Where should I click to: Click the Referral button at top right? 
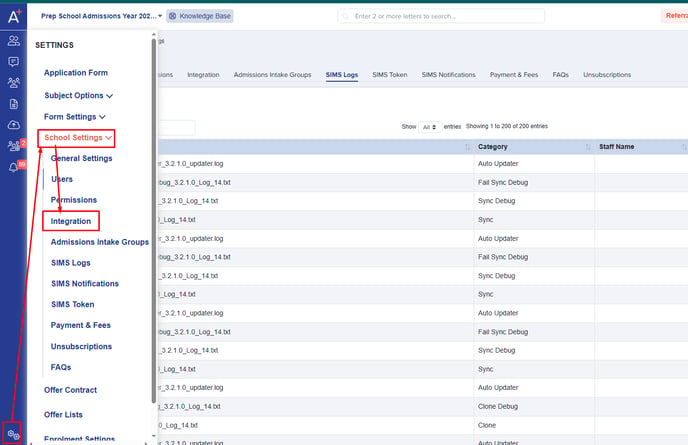[674, 16]
